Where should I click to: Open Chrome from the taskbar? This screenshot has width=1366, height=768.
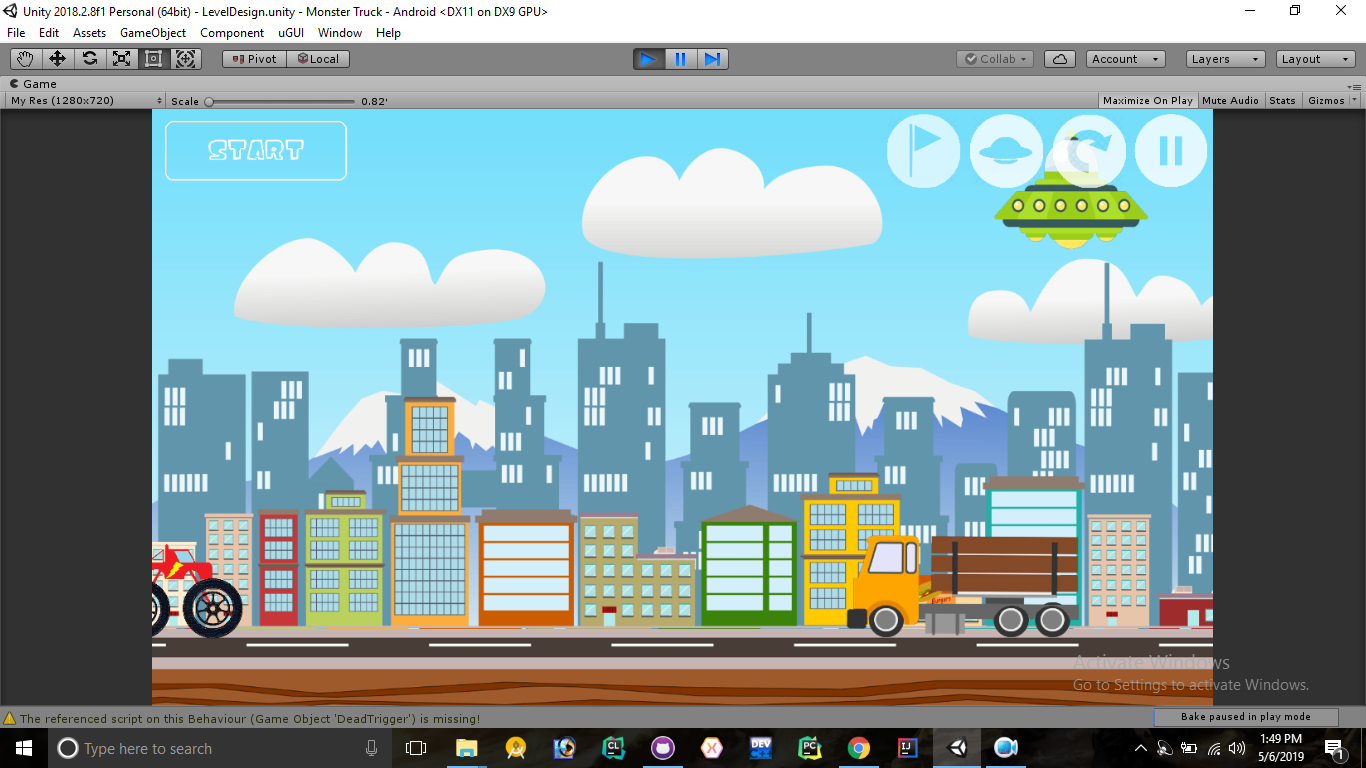pos(859,747)
